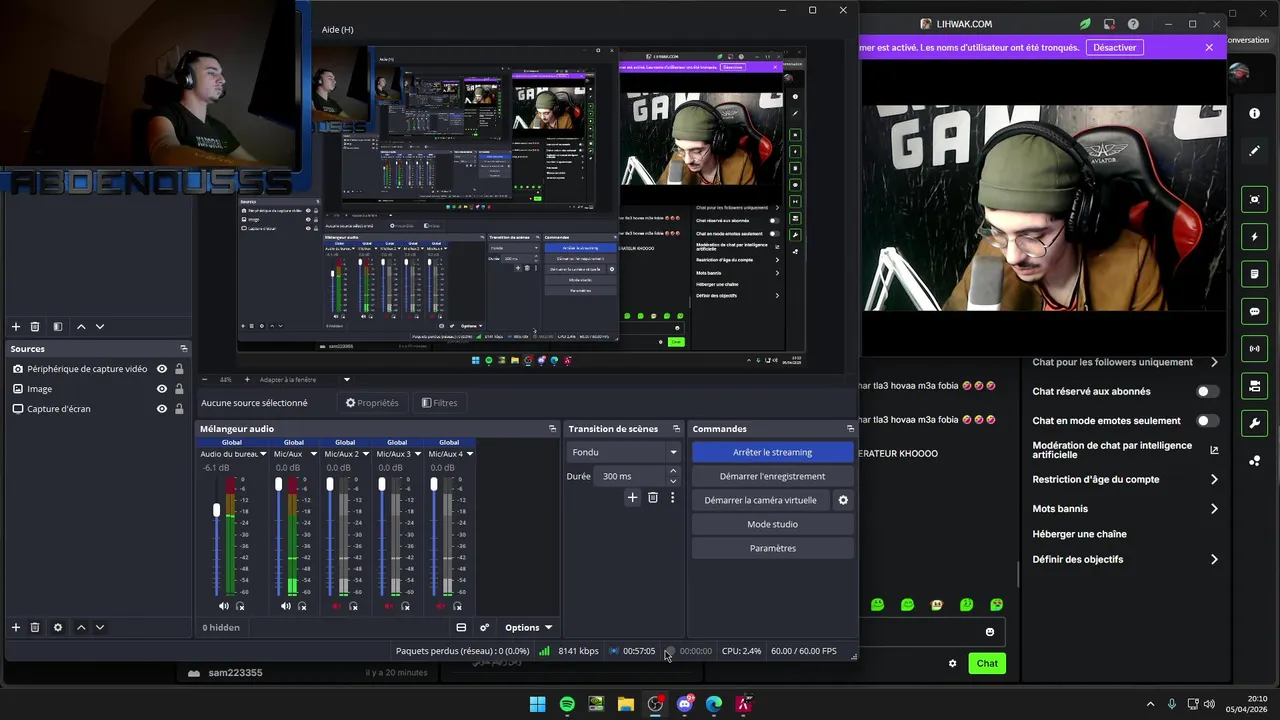The image size is (1280, 720).
Task: Enable Chat réservé aux abonnés switch
Action: coord(1208,392)
